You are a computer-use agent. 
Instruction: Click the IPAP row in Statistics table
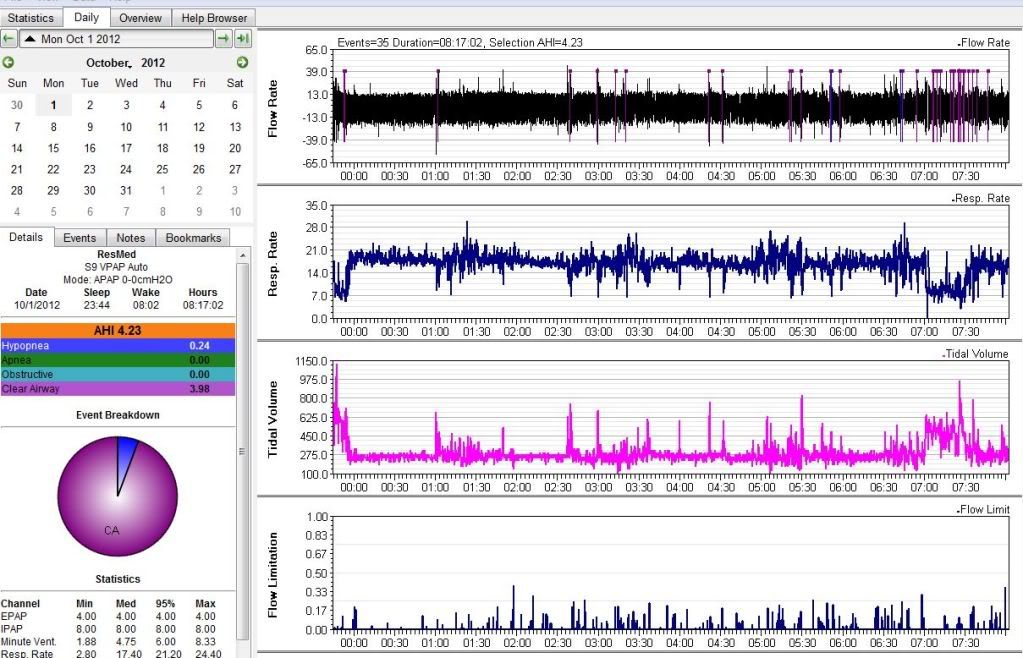[x=117, y=629]
